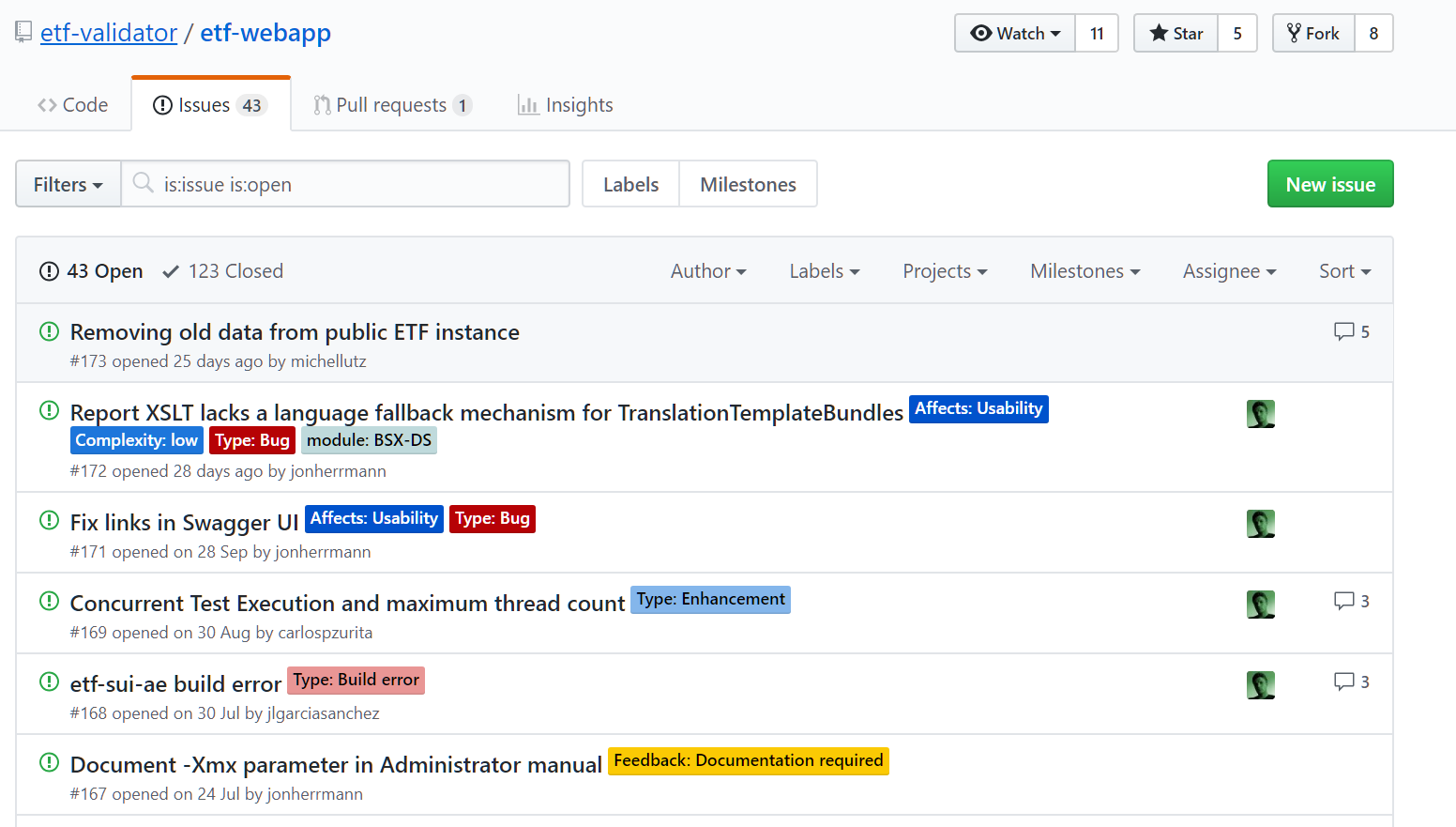Screen dimensions: 1456x827
Task: View the 5 stargazers count
Action: (x=1237, y=33)
